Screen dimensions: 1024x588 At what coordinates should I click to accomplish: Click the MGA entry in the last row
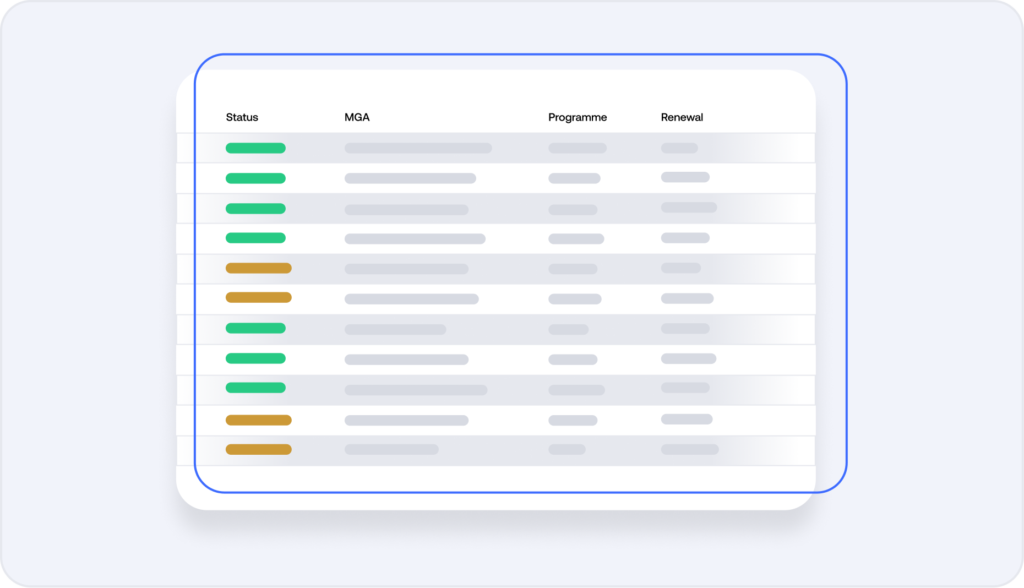click(x=391, y=449)
